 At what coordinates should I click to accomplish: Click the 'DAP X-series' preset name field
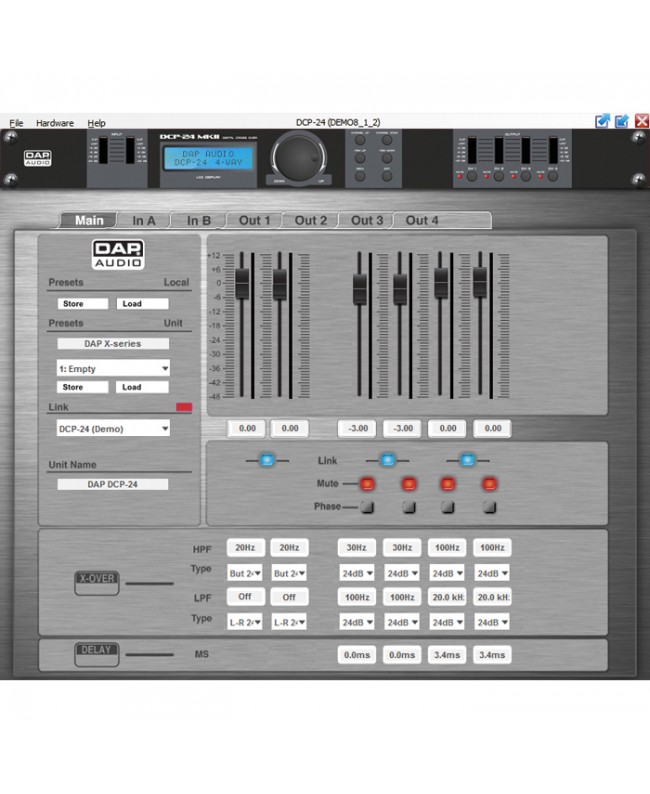click(x=113, y=343)
